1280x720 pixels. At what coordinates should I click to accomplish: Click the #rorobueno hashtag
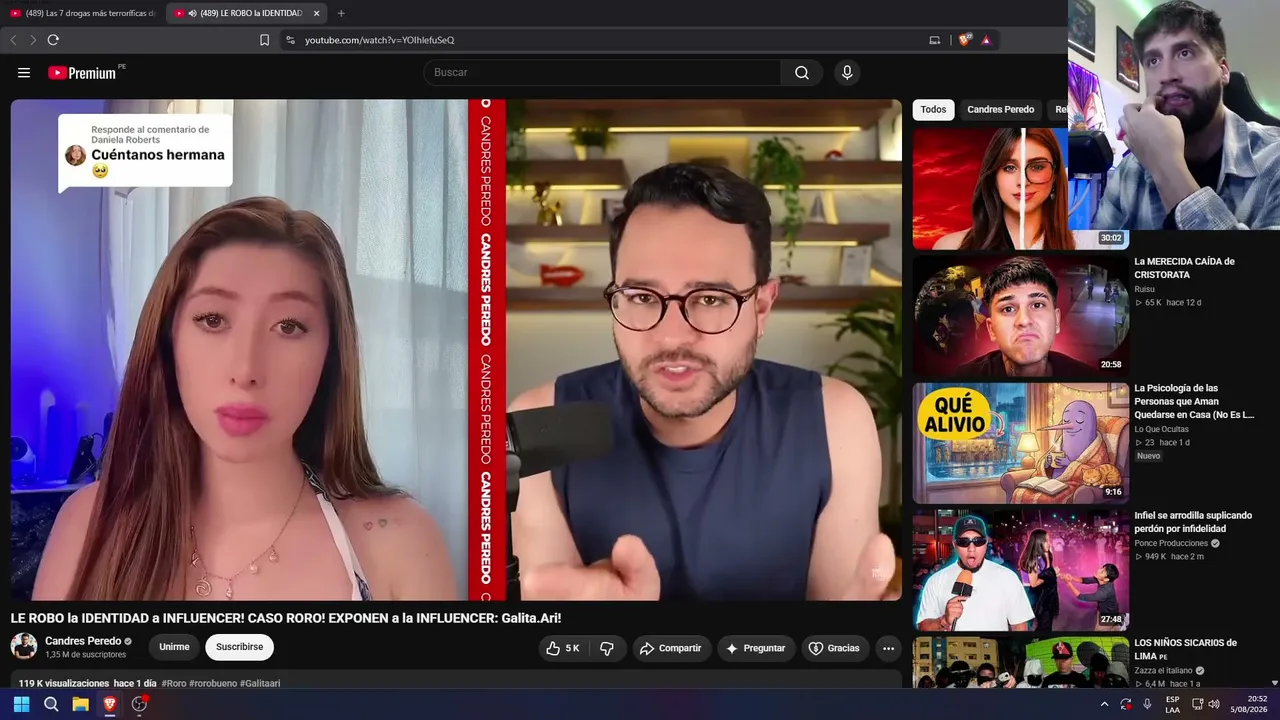[x=212, y=684]
